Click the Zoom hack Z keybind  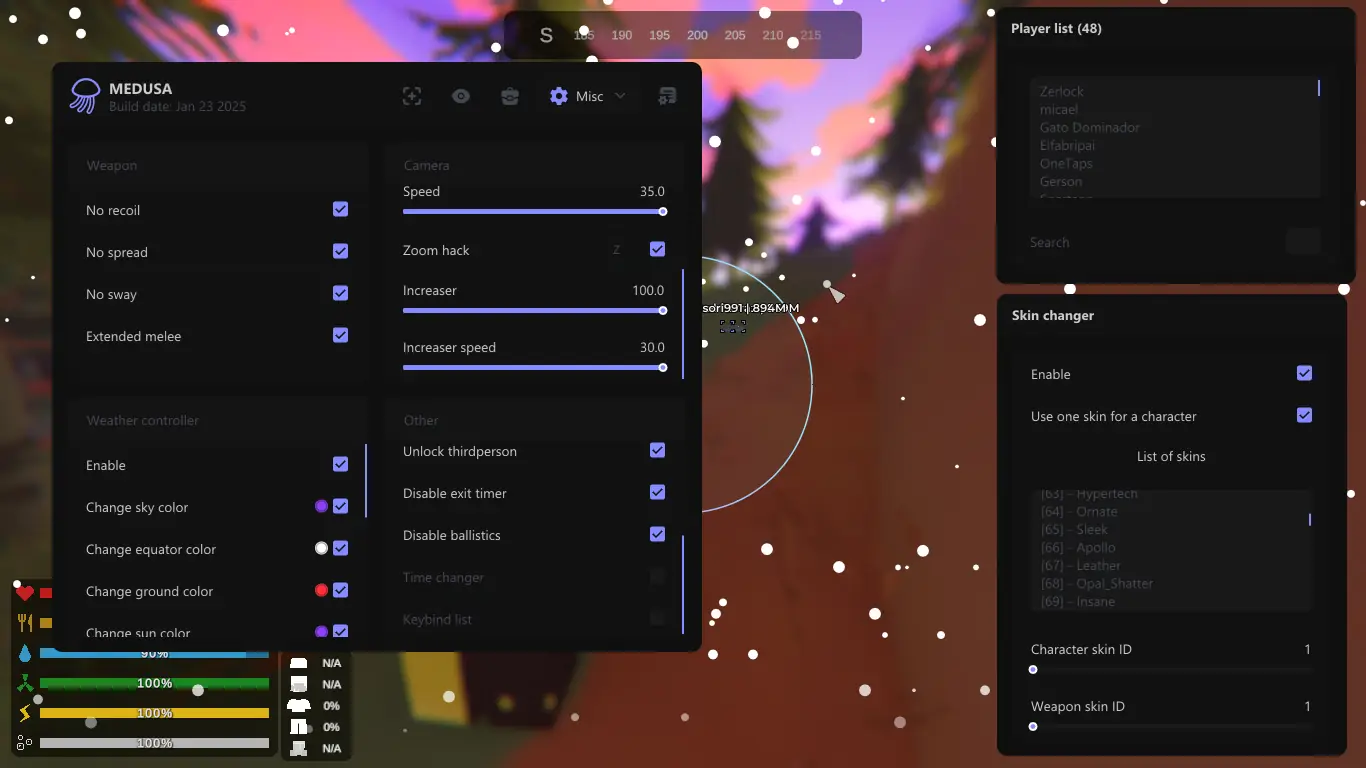(x=616, y=250)
